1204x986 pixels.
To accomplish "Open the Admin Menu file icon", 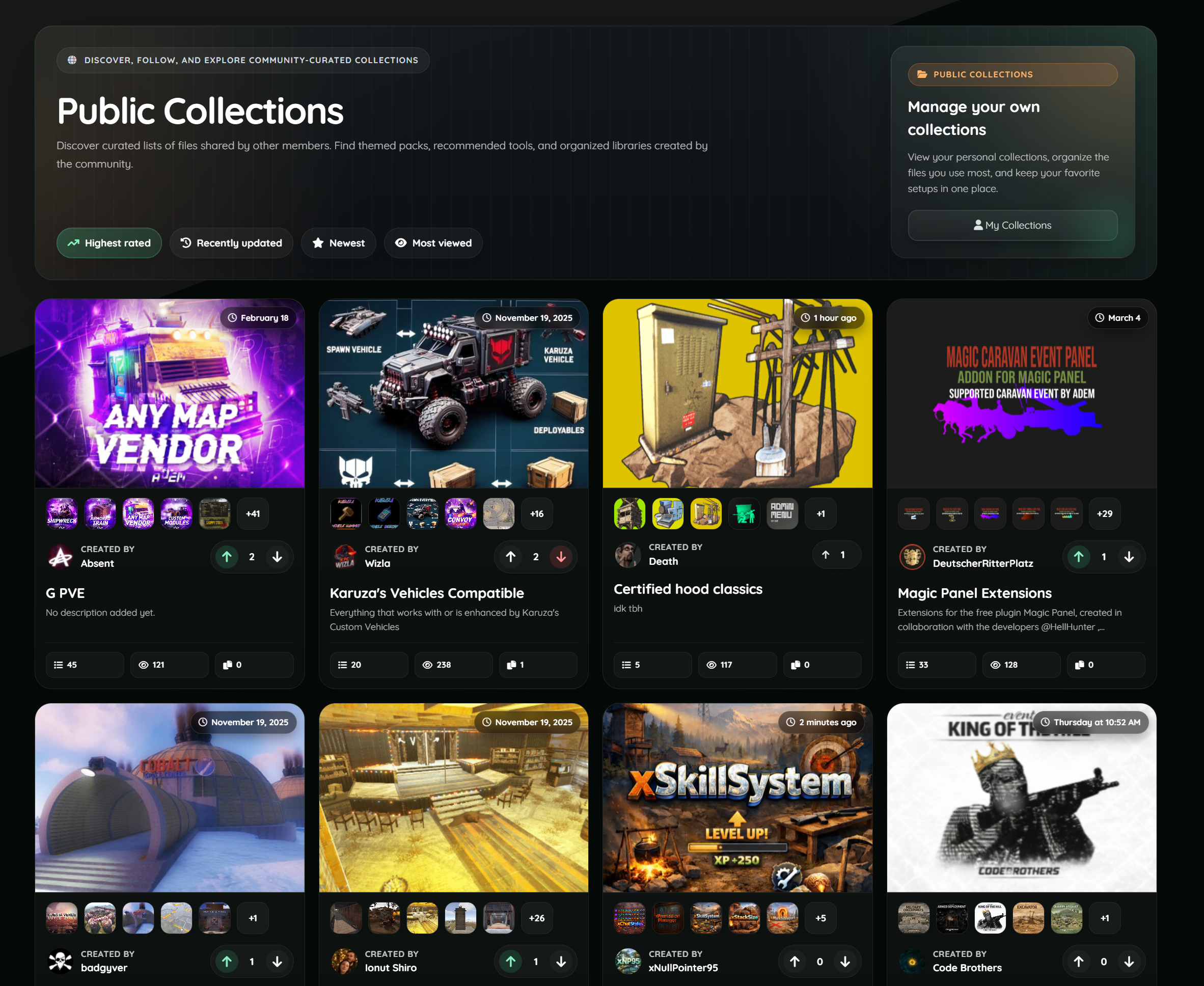I will 782,513.
